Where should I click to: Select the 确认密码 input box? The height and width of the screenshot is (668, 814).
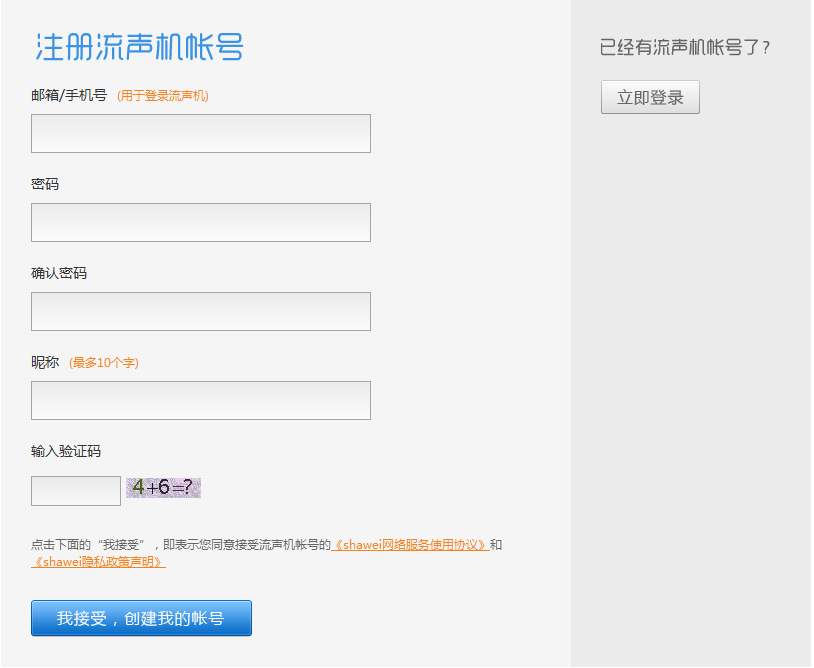(200, 311)
